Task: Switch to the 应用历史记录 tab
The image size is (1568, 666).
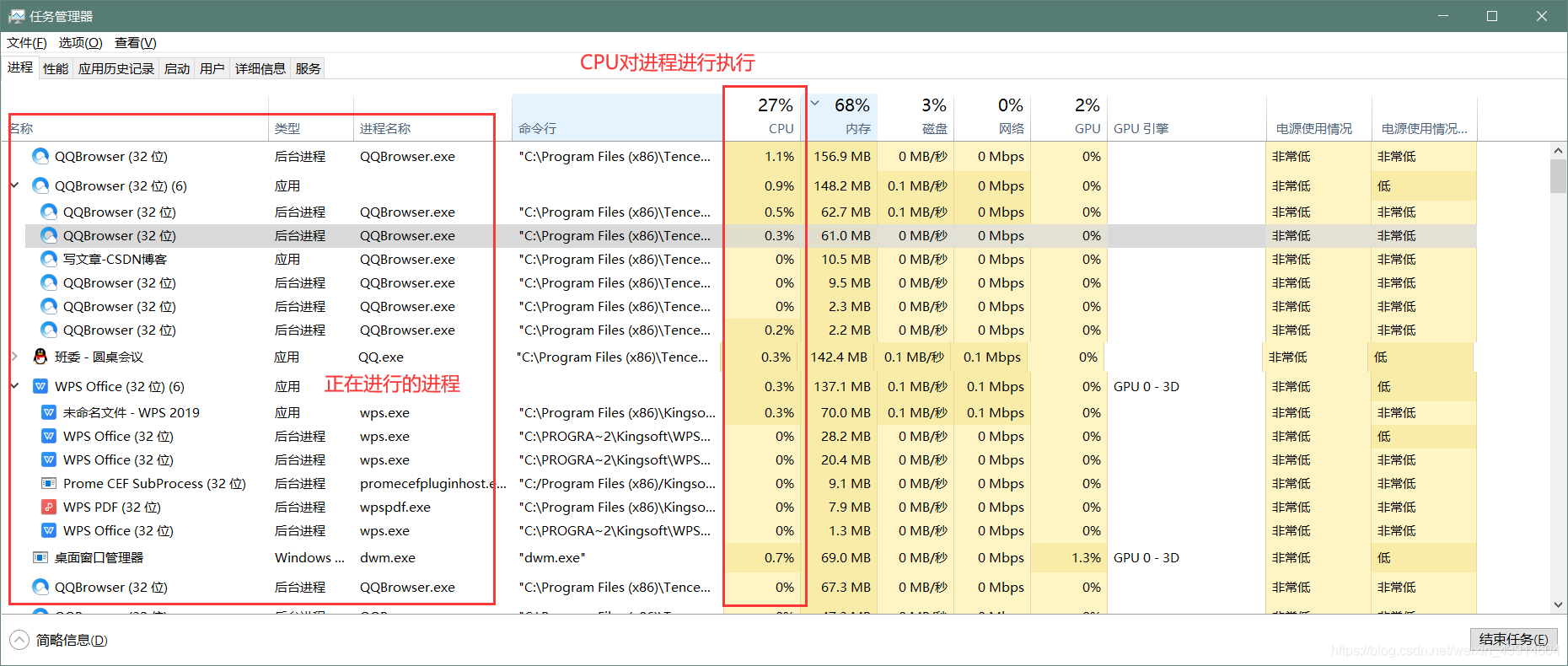Action: [116, 68]
